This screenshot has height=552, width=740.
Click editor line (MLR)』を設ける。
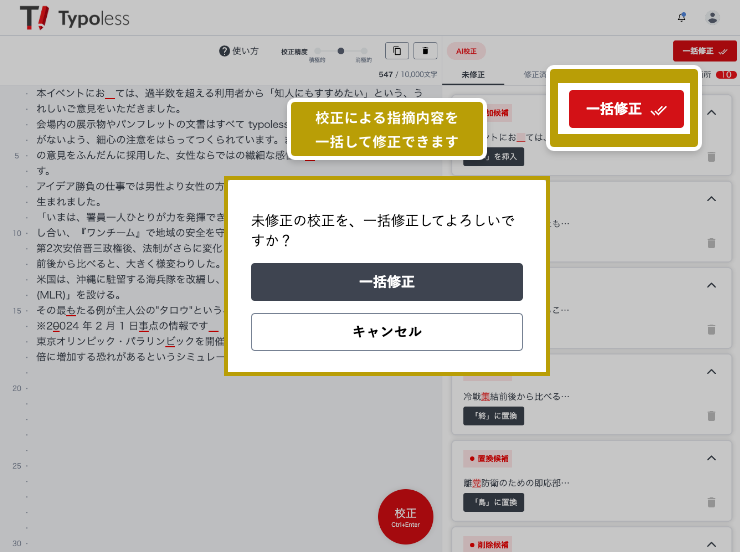click(x=78, y=295)
